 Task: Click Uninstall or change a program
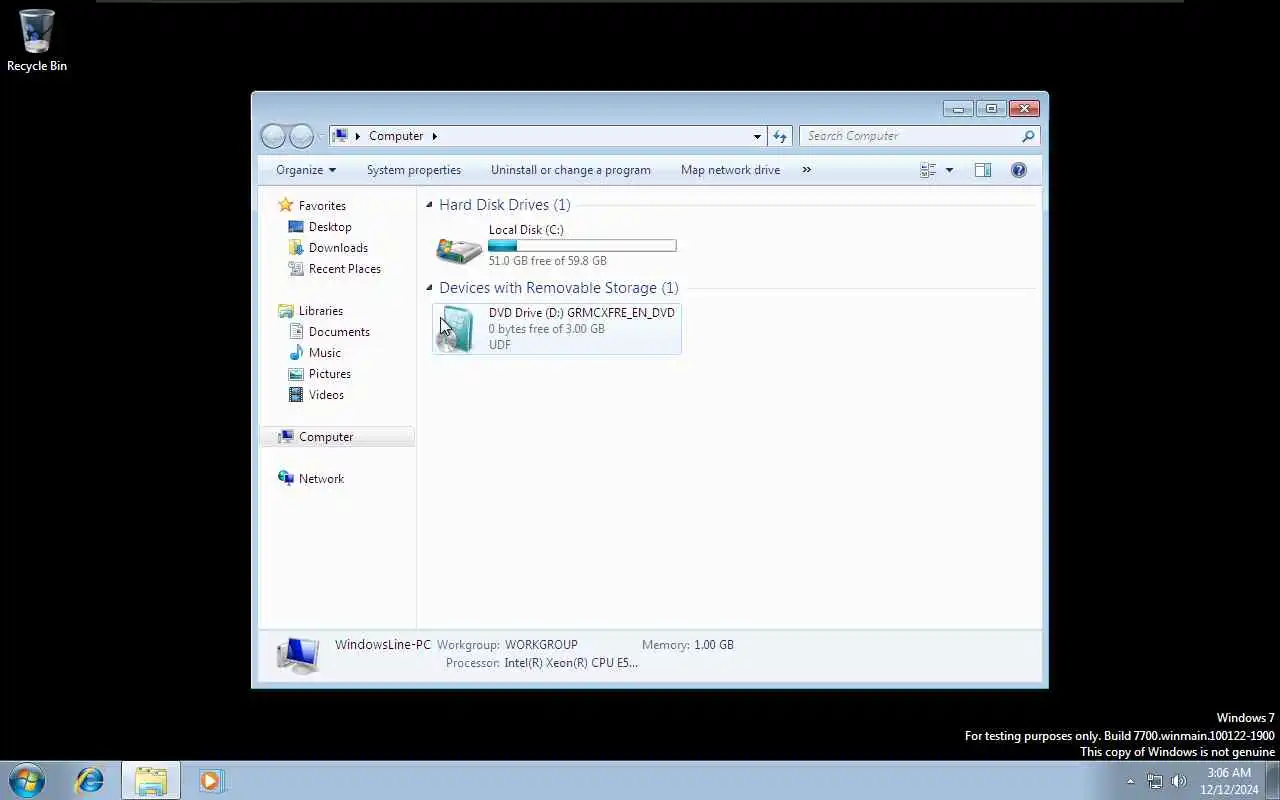tap(571, 170)
